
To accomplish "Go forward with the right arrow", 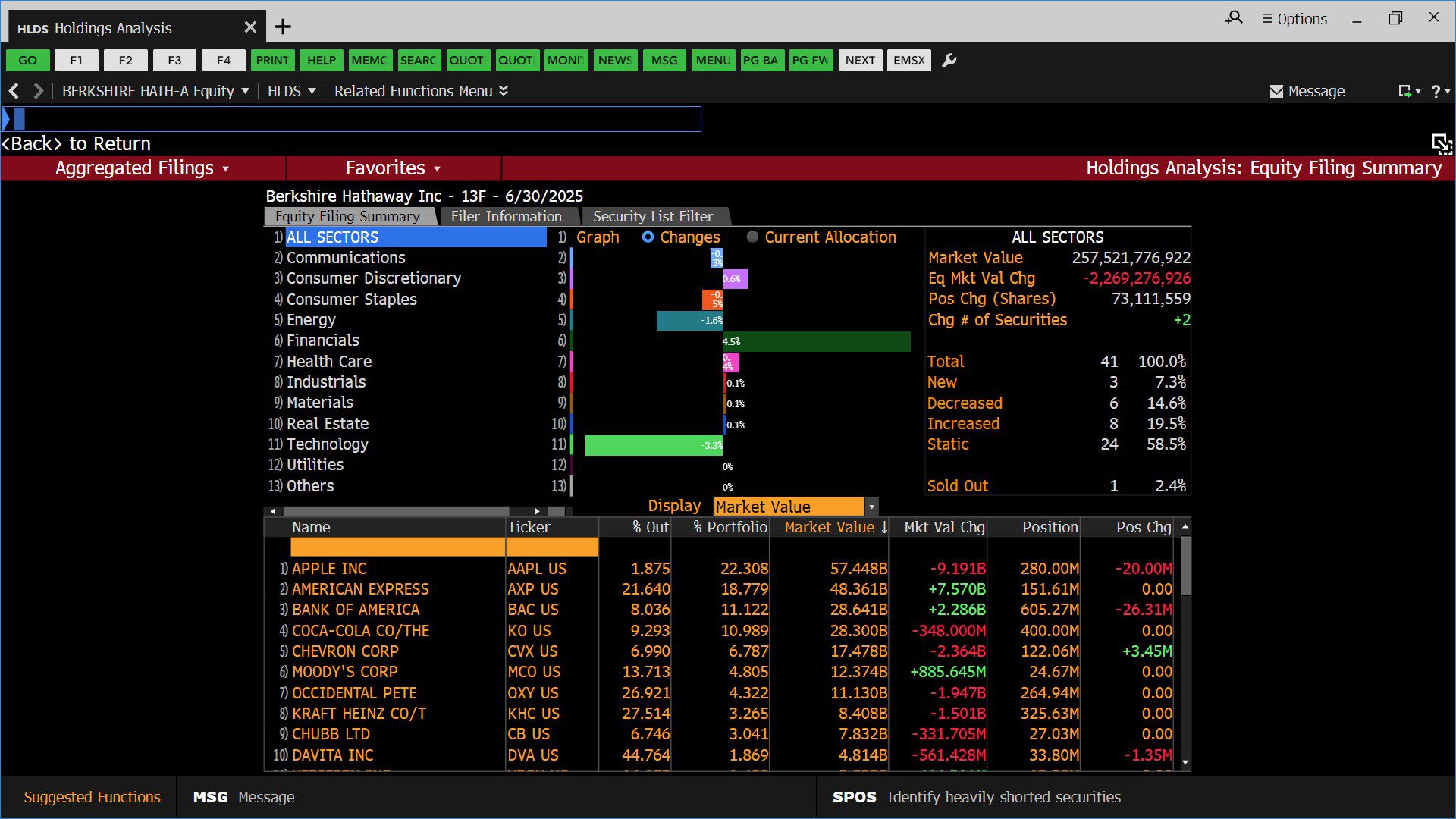I will [38, 91].
